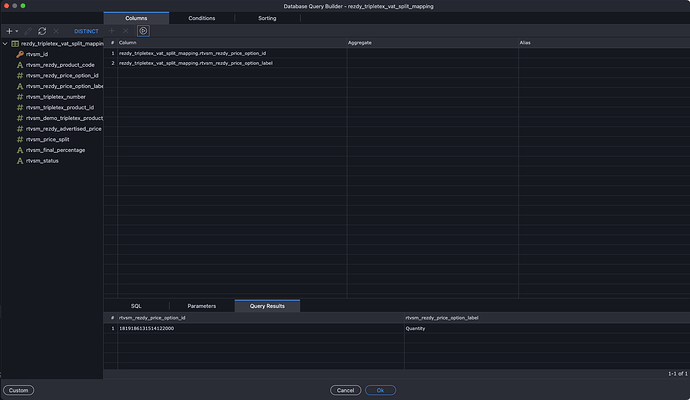Viewport: 690px width, 400px height.
Task: Click the text icon of rtvsm_final_percentage
Action: [20, 150]
